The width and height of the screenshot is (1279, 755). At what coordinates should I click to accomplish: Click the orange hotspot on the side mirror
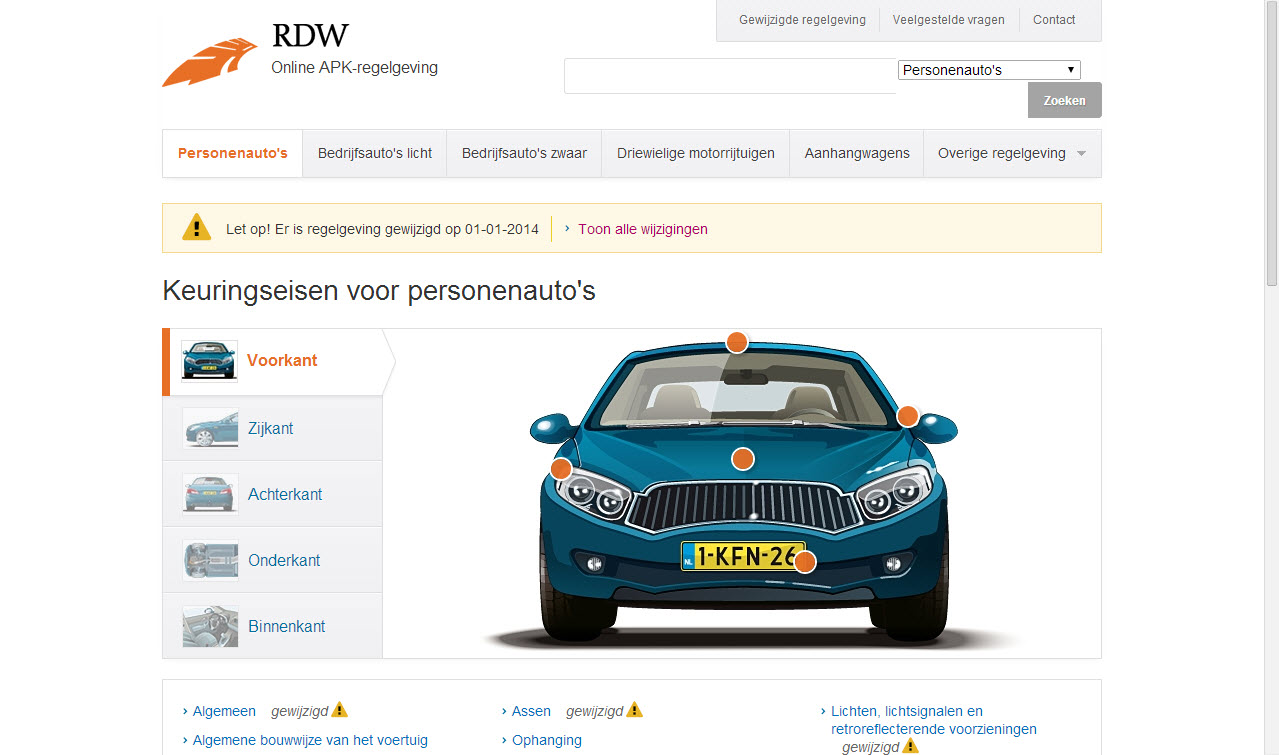pos(907,416)
